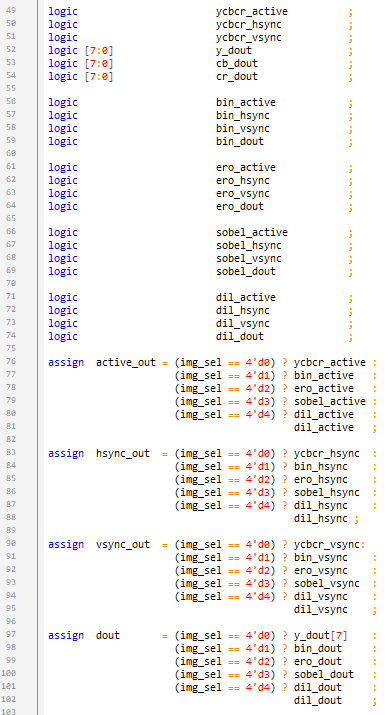Click the [7:0] range on the y_dout line
The height and width of the screenshot is (715, 391).
99,50
